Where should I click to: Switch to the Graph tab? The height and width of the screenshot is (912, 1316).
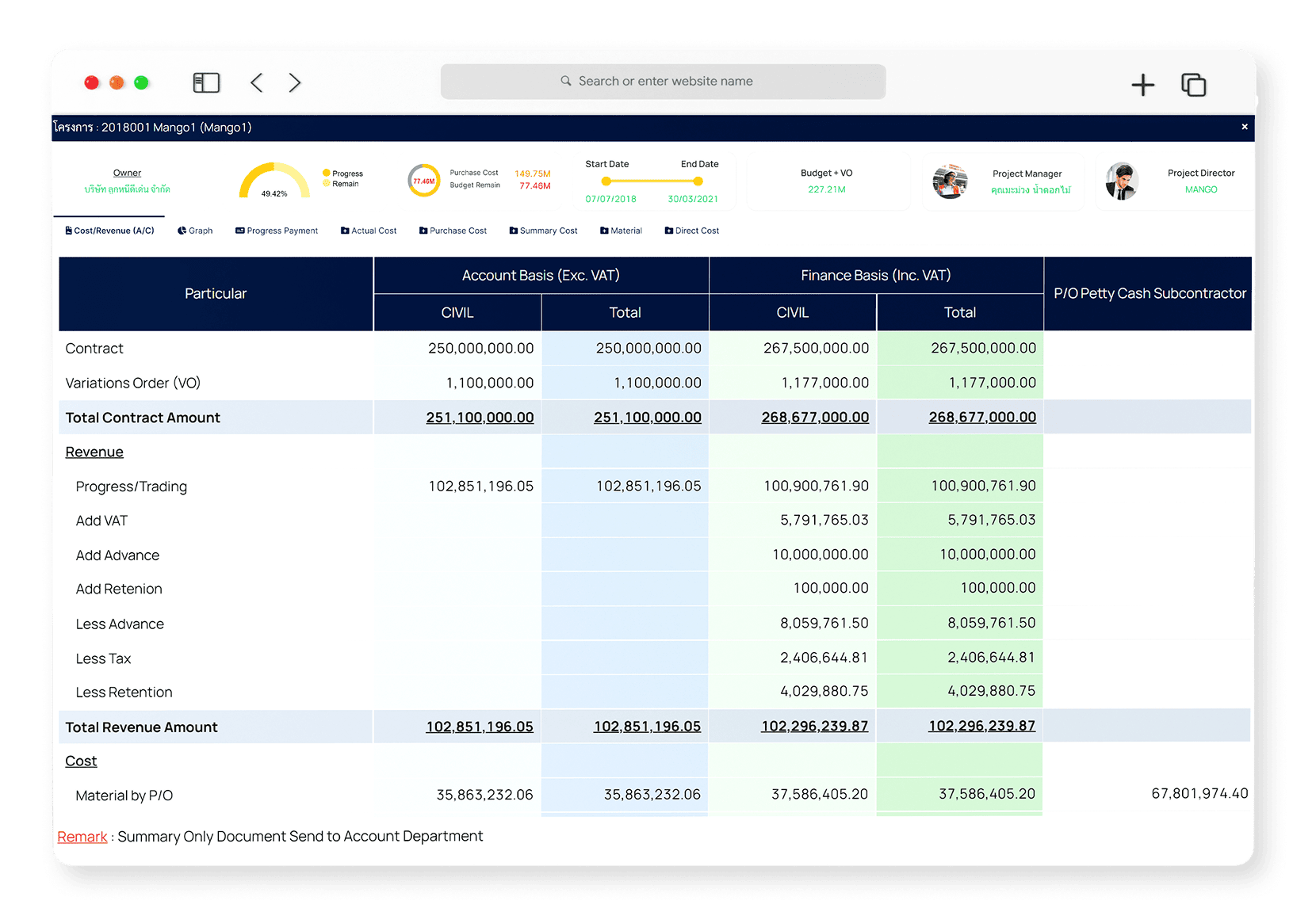tap(195, 231)
